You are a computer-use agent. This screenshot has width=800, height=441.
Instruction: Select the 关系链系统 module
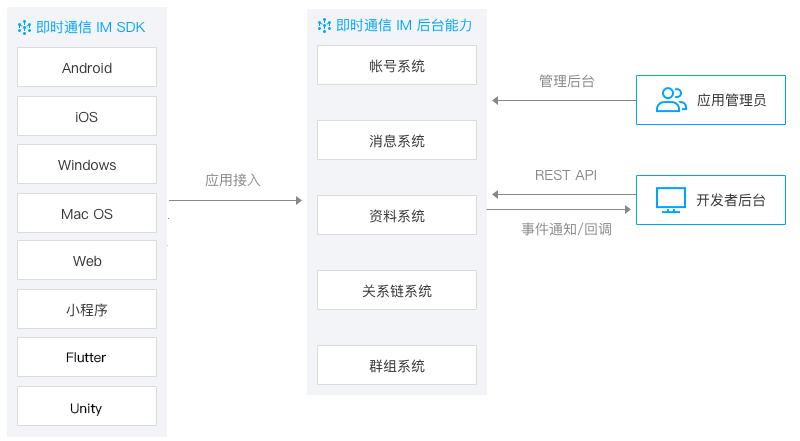pyautogui.click(x=397, y=290)
